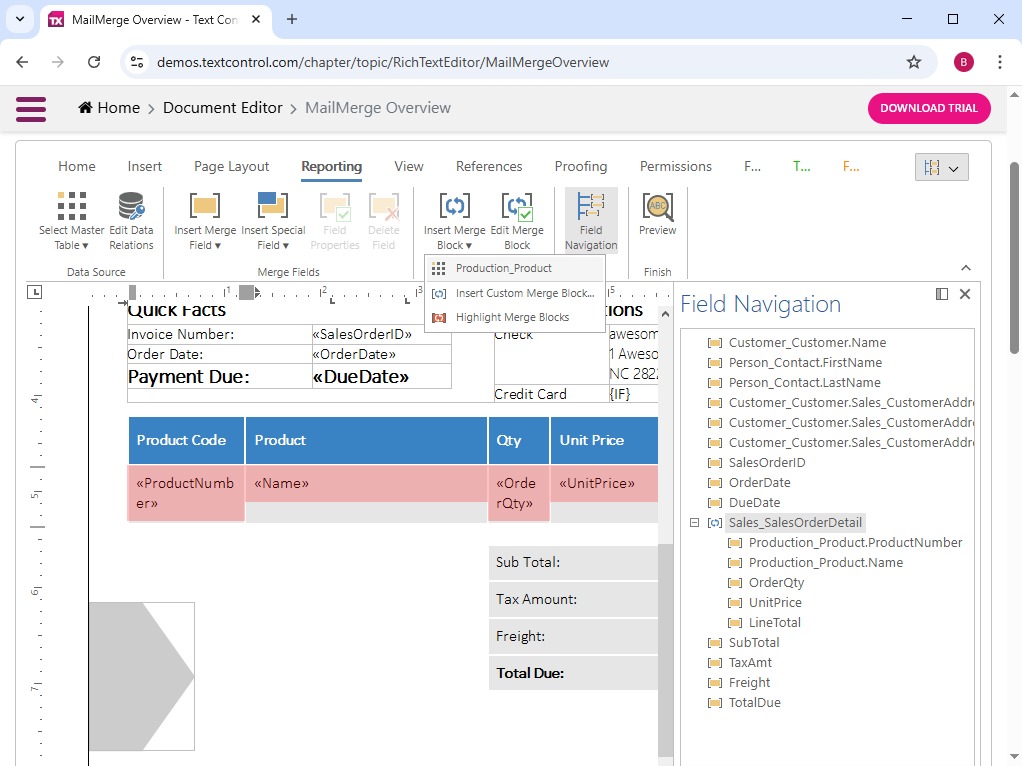Image resolution: width=1022 pixels, height=766 pixels.
Task: Collapse the Sales_SalesOrderDetail tree node
Action: point(694,522)
